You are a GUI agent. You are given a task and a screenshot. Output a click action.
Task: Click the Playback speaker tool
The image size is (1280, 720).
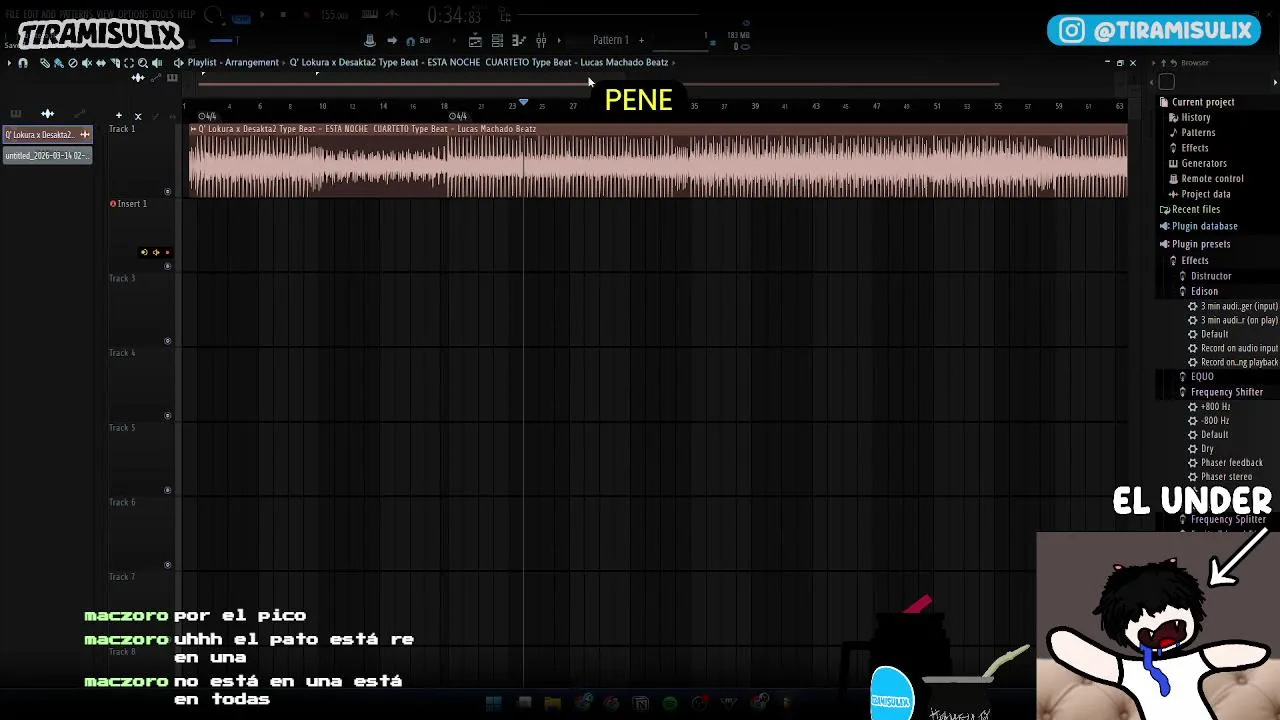(x=157, y=63)
